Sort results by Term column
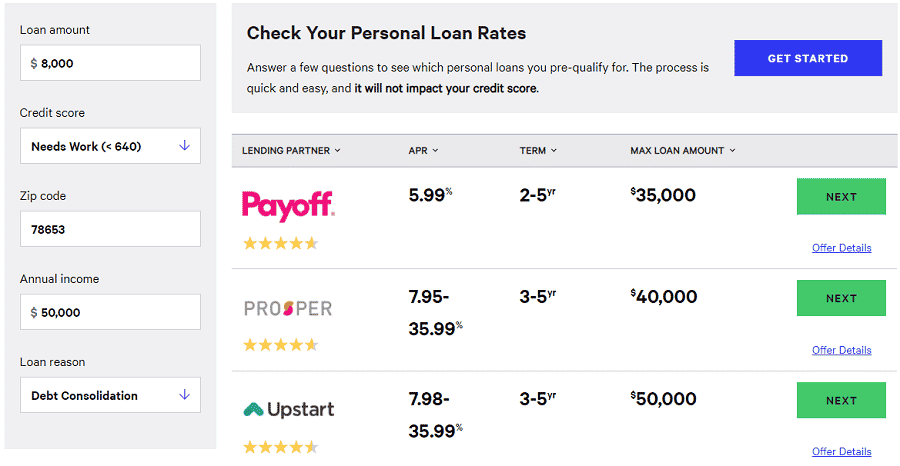The image size is (900, 466). pyautogui.click(x=538, y=150)
